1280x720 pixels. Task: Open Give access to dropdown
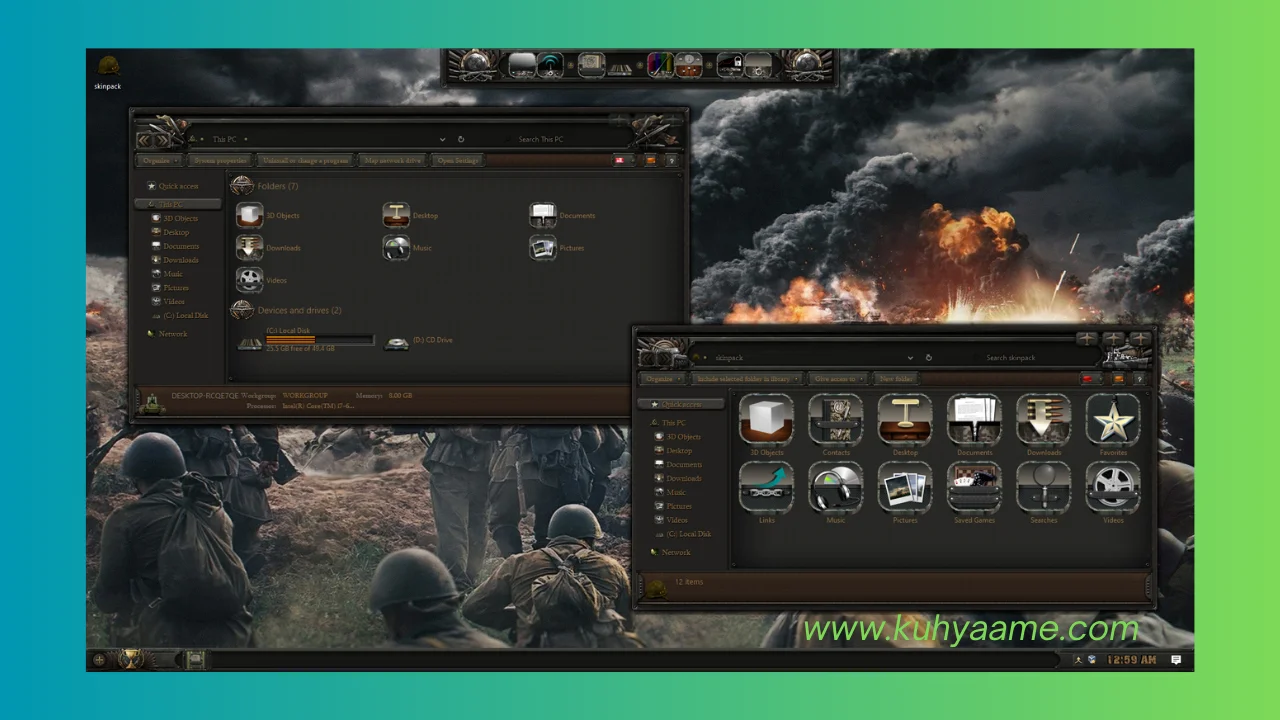(838, 379)
